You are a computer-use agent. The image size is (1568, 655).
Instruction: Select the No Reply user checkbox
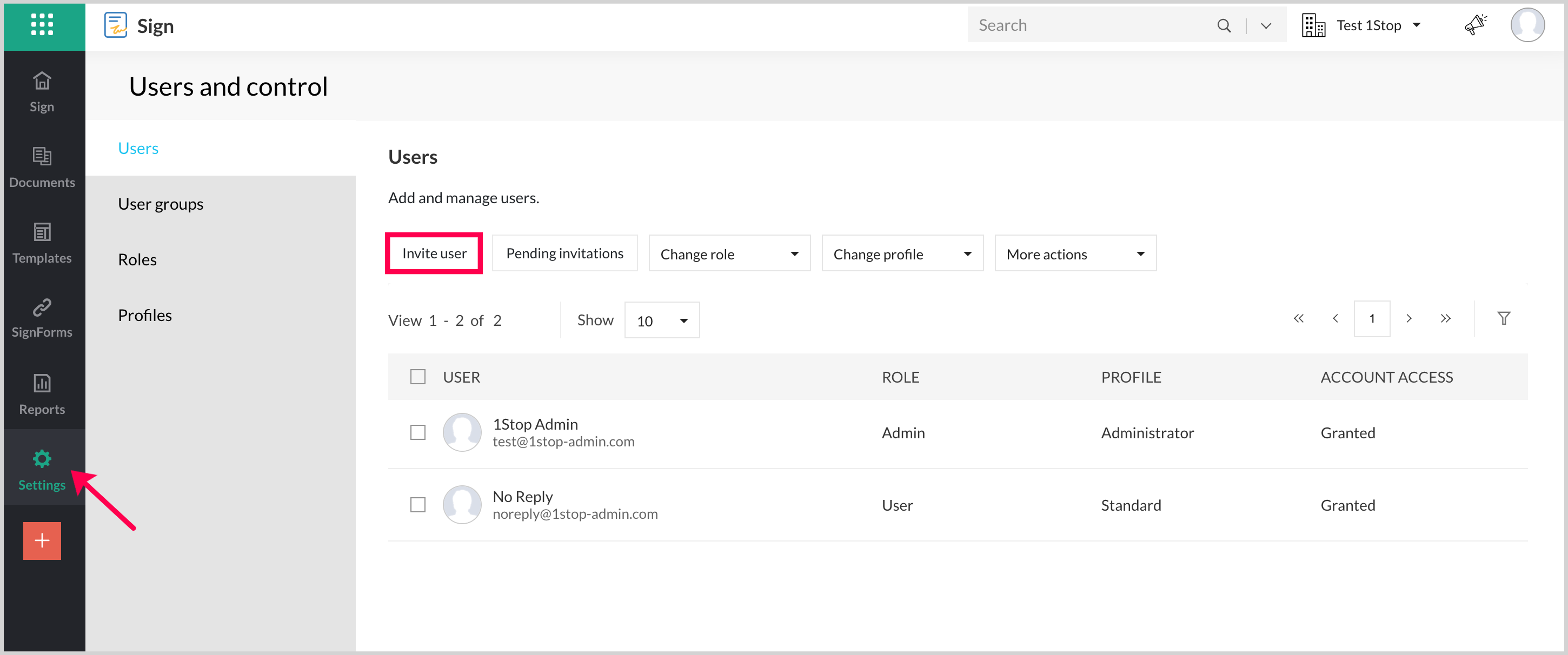coord(417,505)
